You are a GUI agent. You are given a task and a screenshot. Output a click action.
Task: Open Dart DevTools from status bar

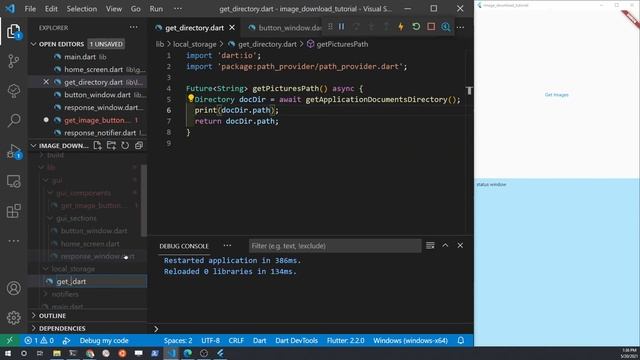pos(296,340)
